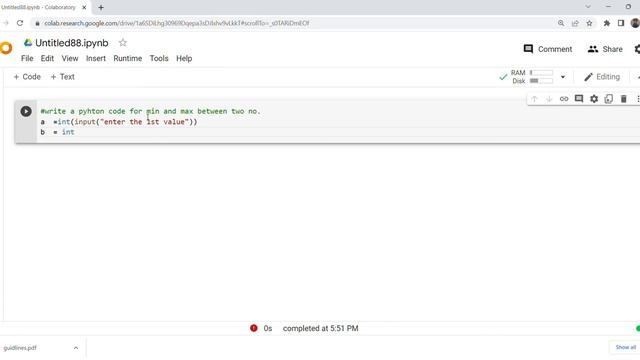Click 'completed at 5:51 PM' status
The width and height of the screenshot is (640, 360).
click(320, 328)
